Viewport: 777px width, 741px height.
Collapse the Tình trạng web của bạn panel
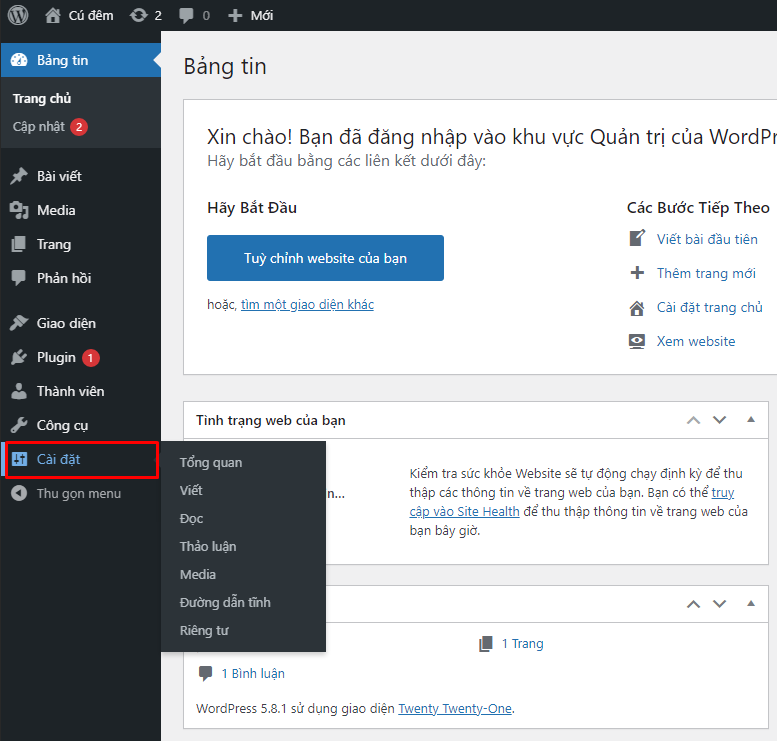click(x=751, y=420)
